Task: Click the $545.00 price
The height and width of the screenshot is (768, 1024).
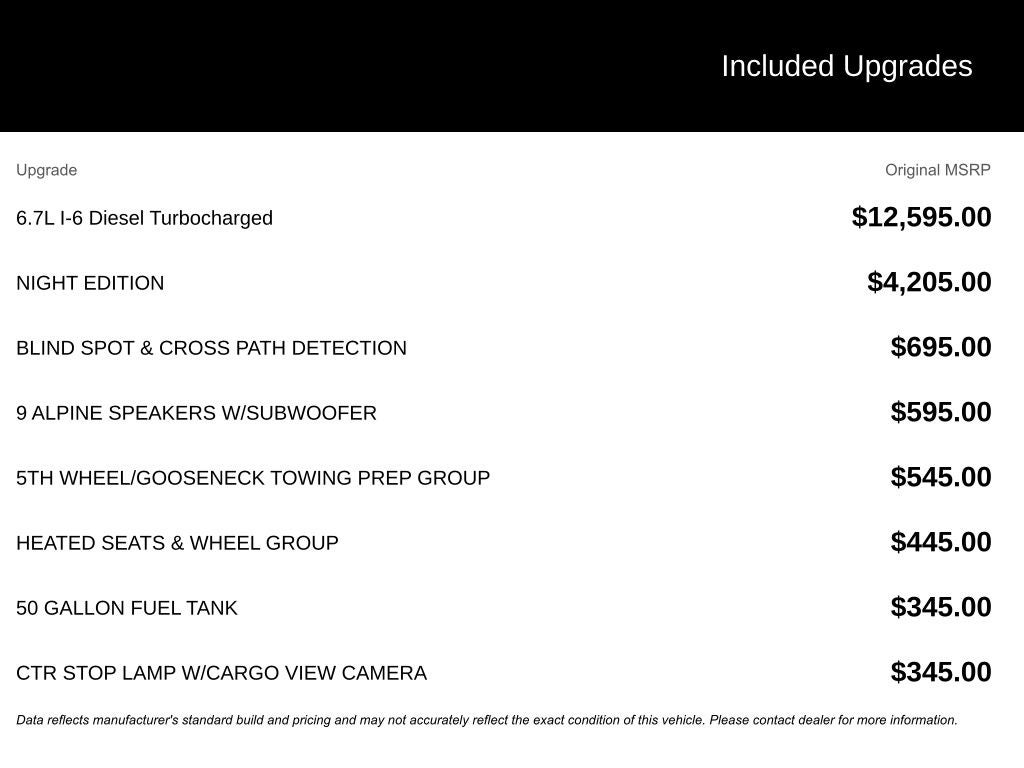Action: point(941,477)
